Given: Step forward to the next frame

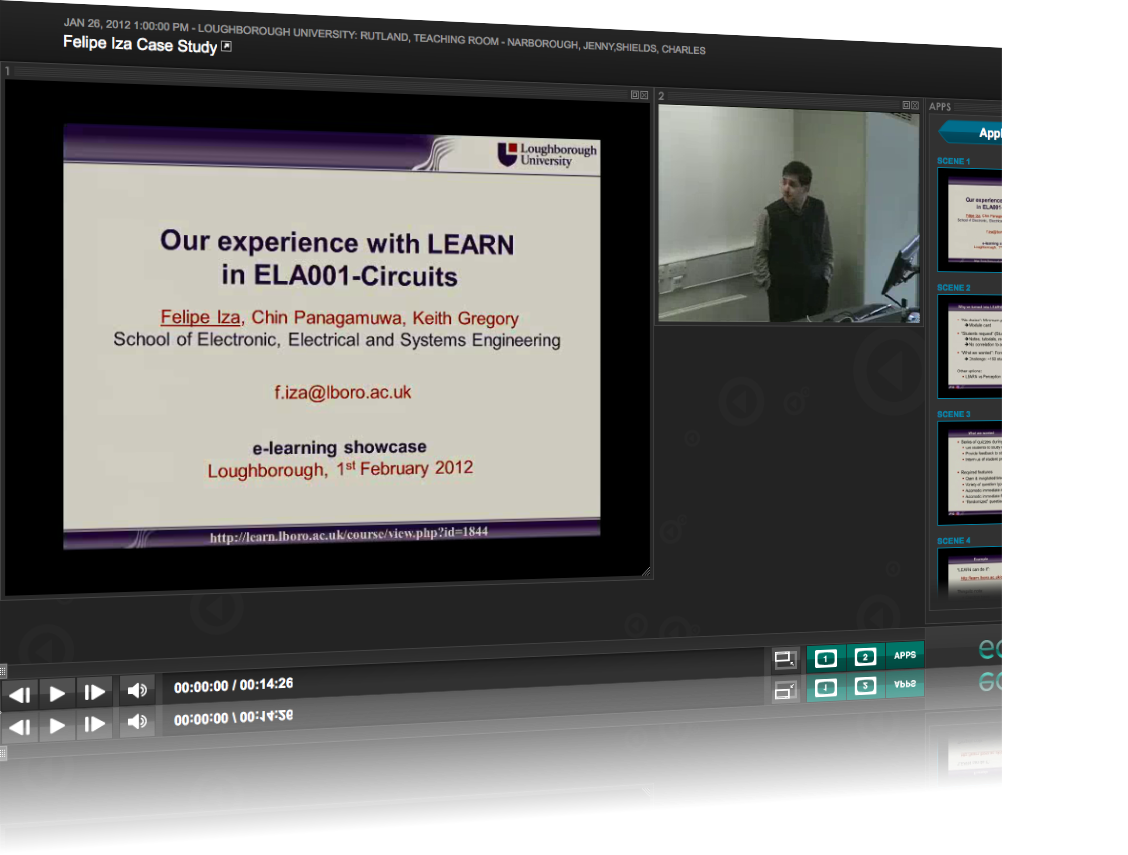Looking at the screenshot, I should (x=95, y=692).
